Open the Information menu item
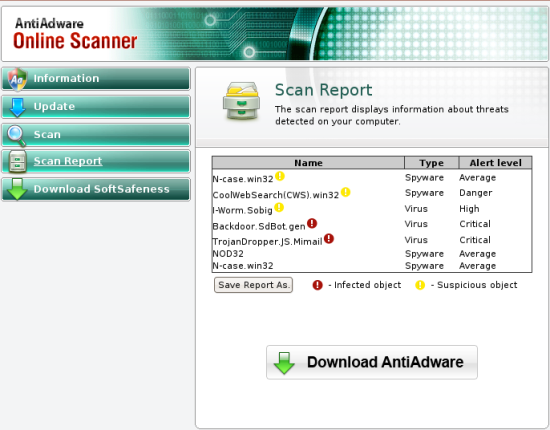The height and width of the screenshot is (430, 550). pos(96,79)
